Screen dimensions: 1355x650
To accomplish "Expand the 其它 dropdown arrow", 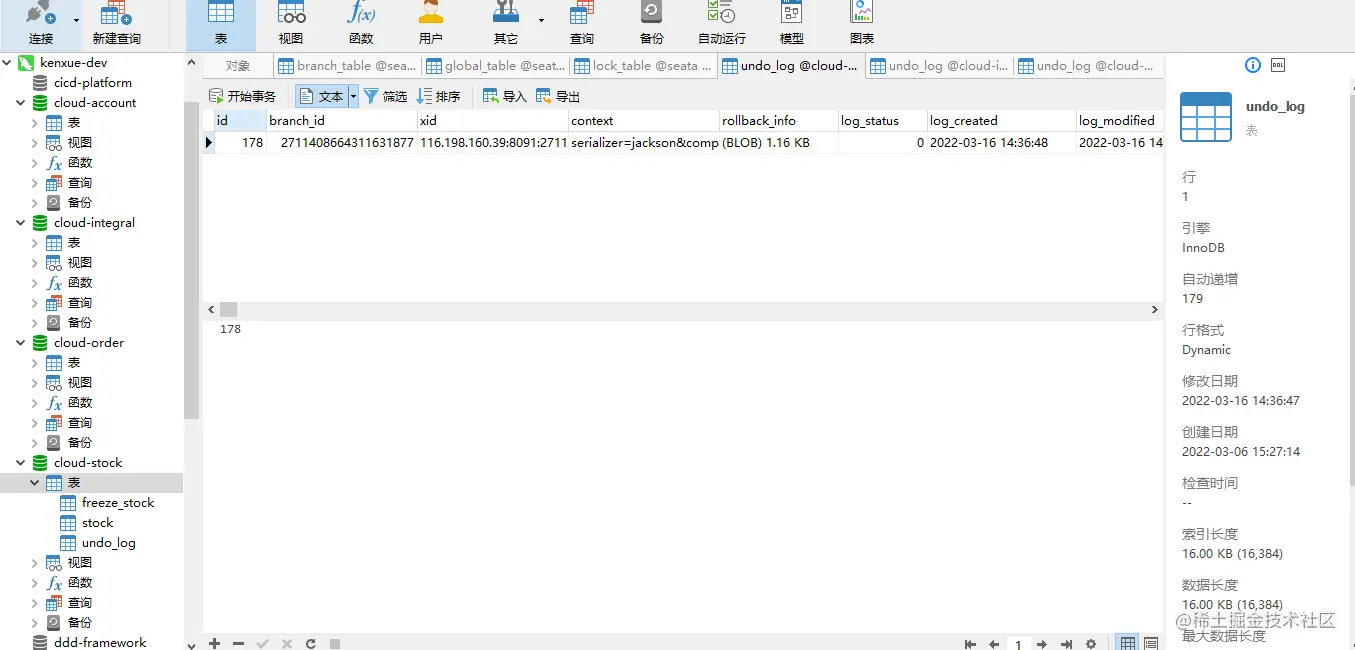I will click(542, 20).
